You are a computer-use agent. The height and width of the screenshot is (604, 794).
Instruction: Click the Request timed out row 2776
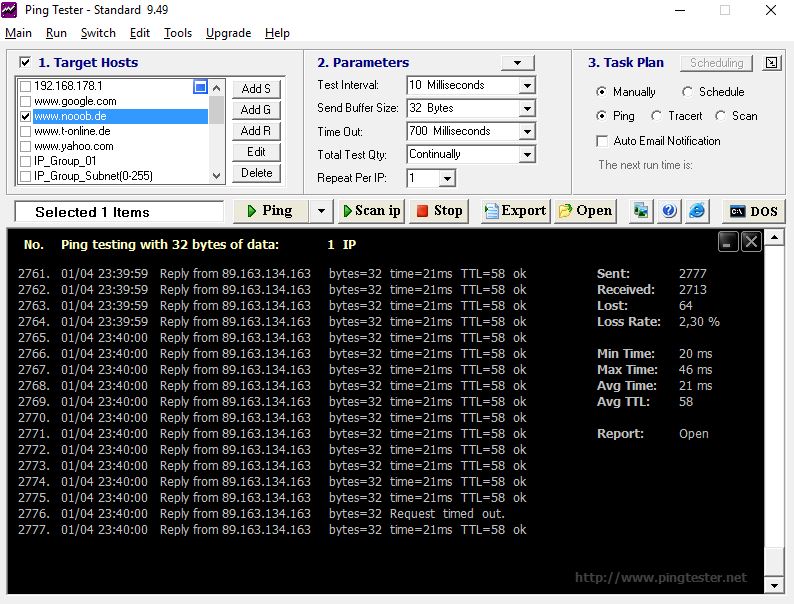click(262, 514)
